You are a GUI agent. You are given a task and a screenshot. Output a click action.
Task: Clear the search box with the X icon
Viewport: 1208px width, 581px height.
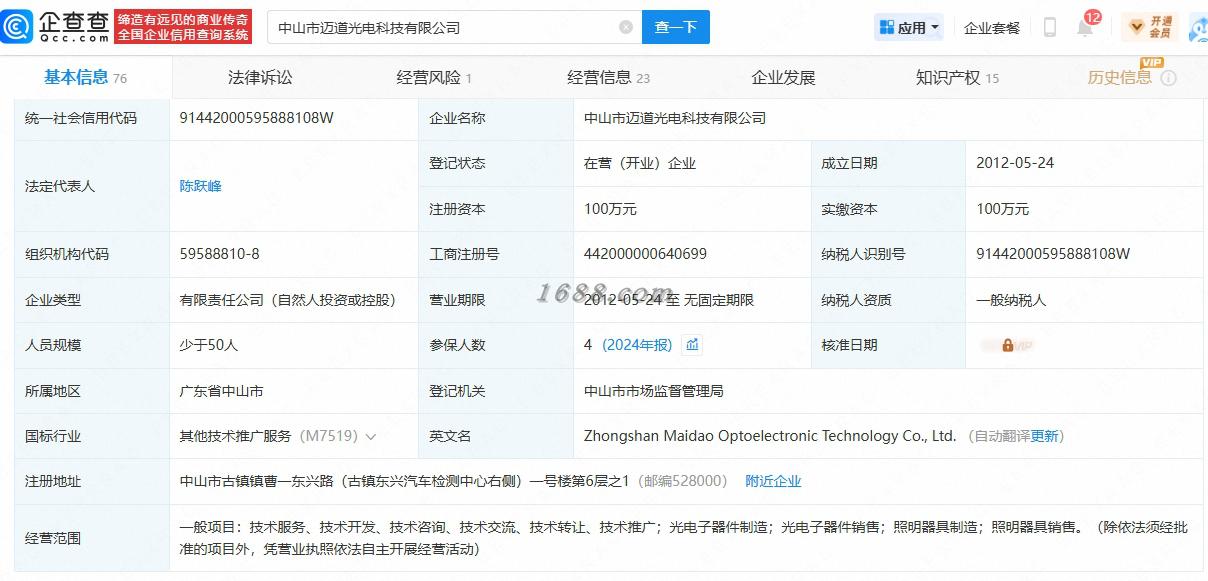pos(626,27)
